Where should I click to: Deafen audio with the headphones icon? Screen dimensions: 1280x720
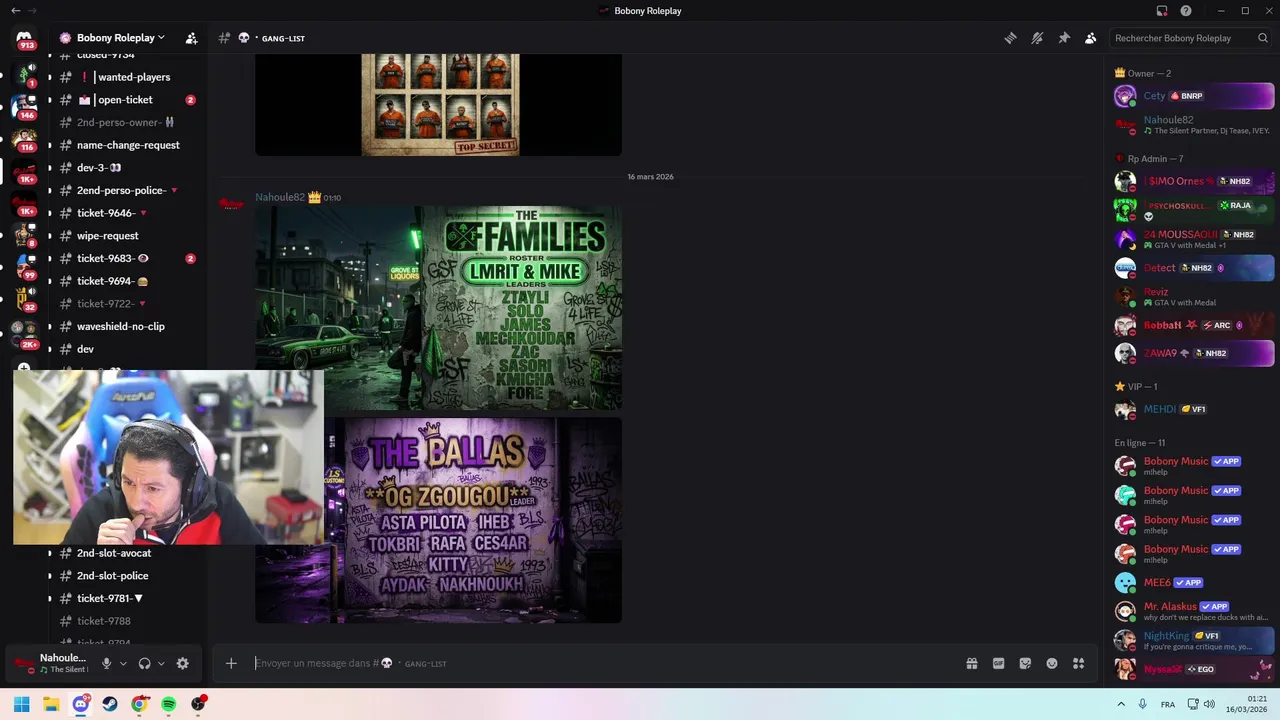coord(144,663)
